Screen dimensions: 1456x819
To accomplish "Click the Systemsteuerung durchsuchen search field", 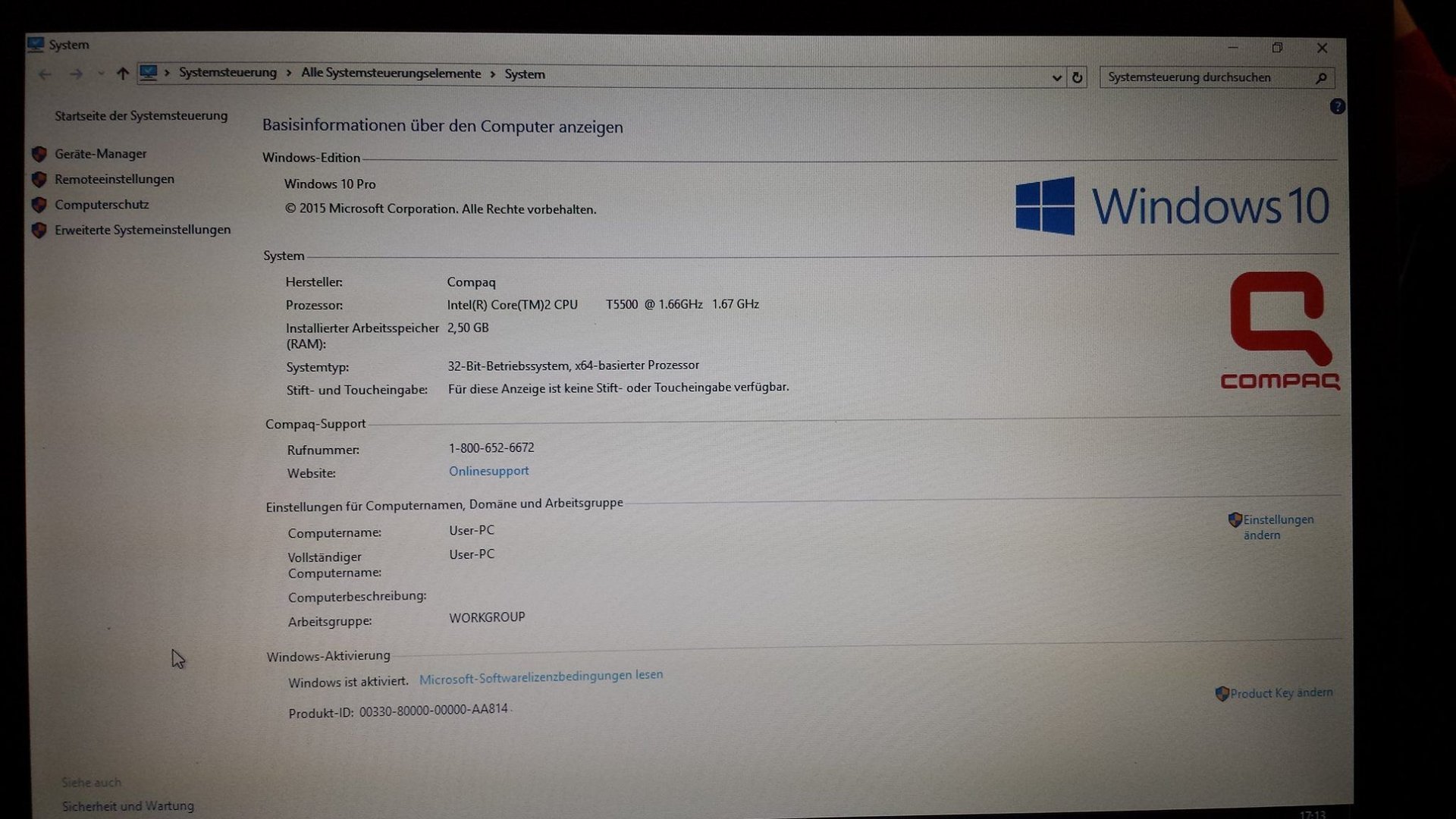I will [x=1216, y=77].
